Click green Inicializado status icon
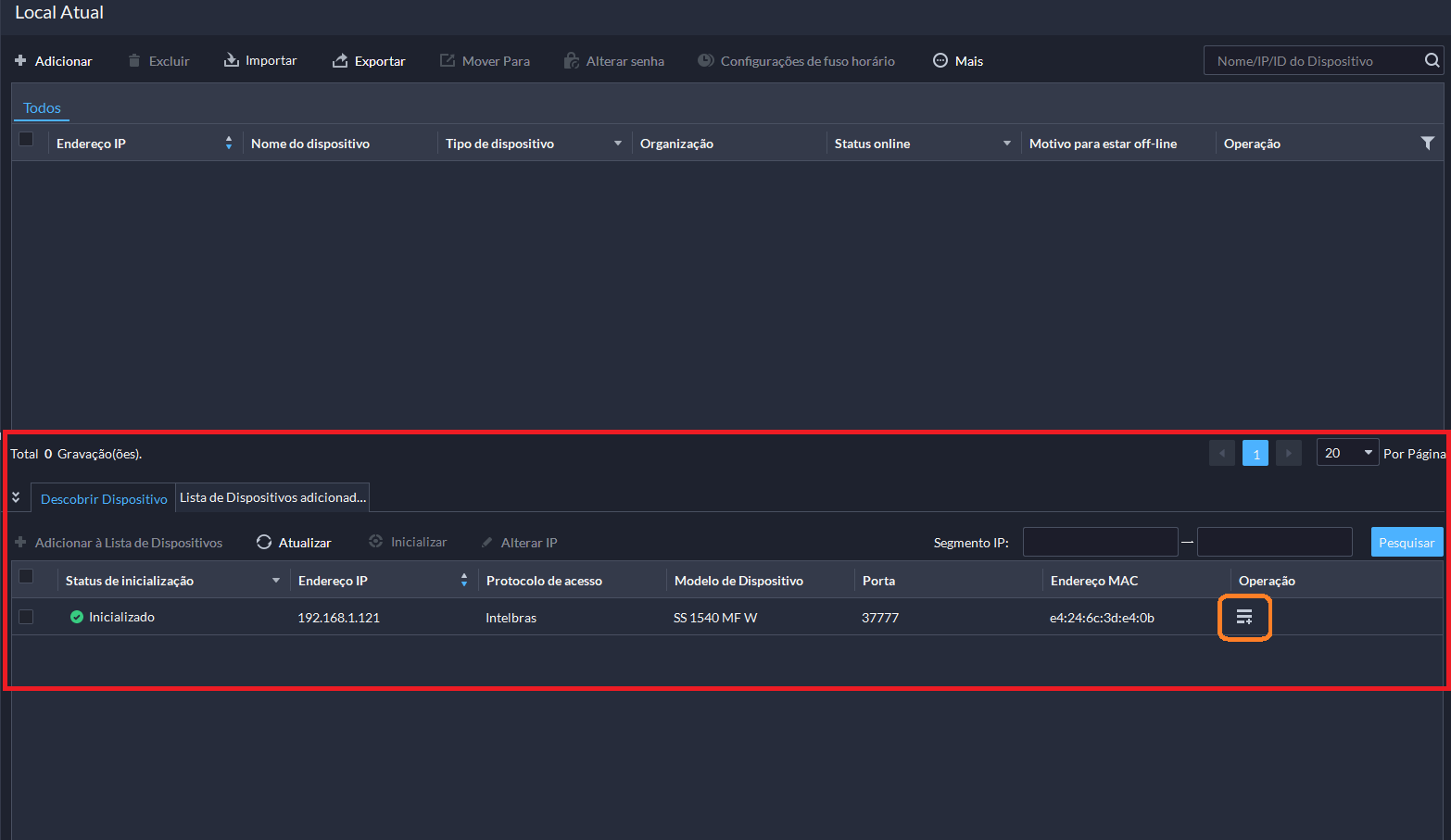Screen dimensions: 1451x840 click(77, 617)
